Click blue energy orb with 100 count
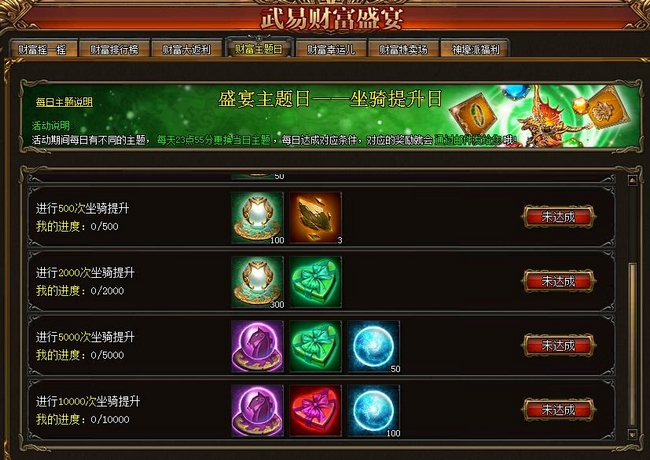 tap(374, 410)
